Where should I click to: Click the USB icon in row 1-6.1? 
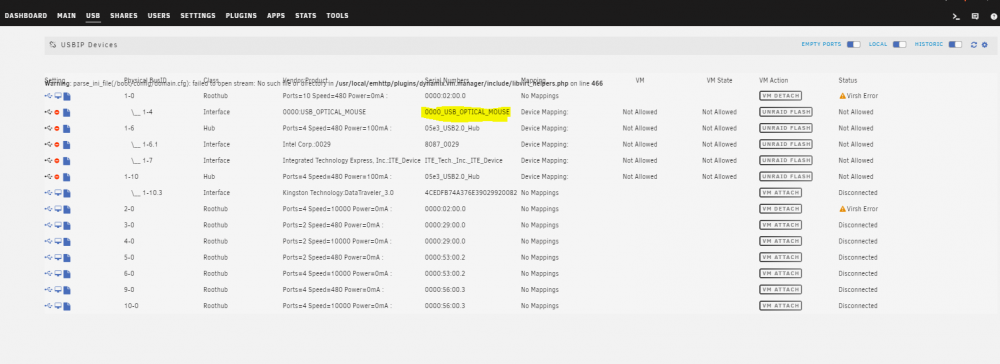pyautogui.click(x=48, y=145)
